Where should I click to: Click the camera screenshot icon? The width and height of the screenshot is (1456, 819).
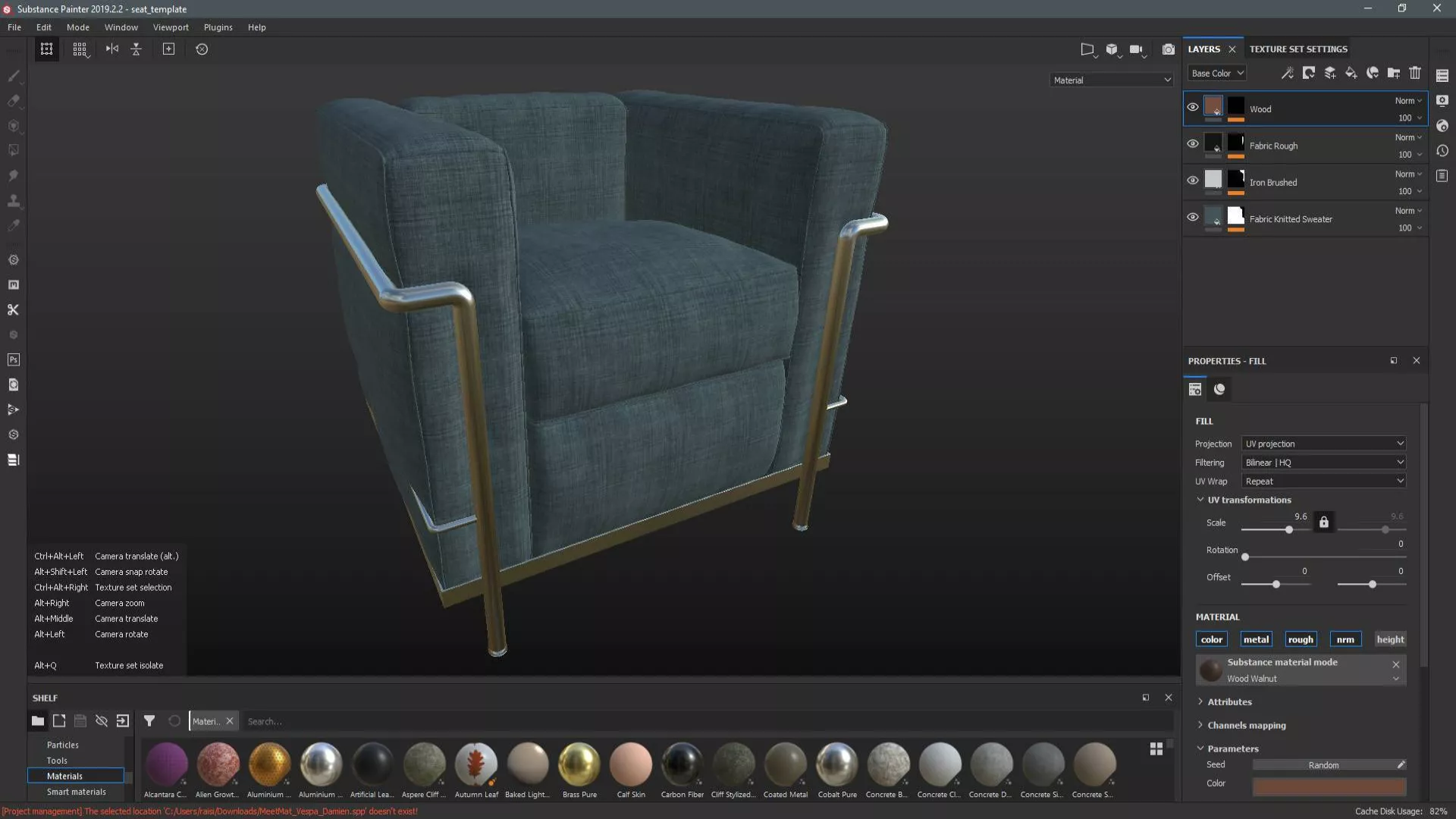1169,49
